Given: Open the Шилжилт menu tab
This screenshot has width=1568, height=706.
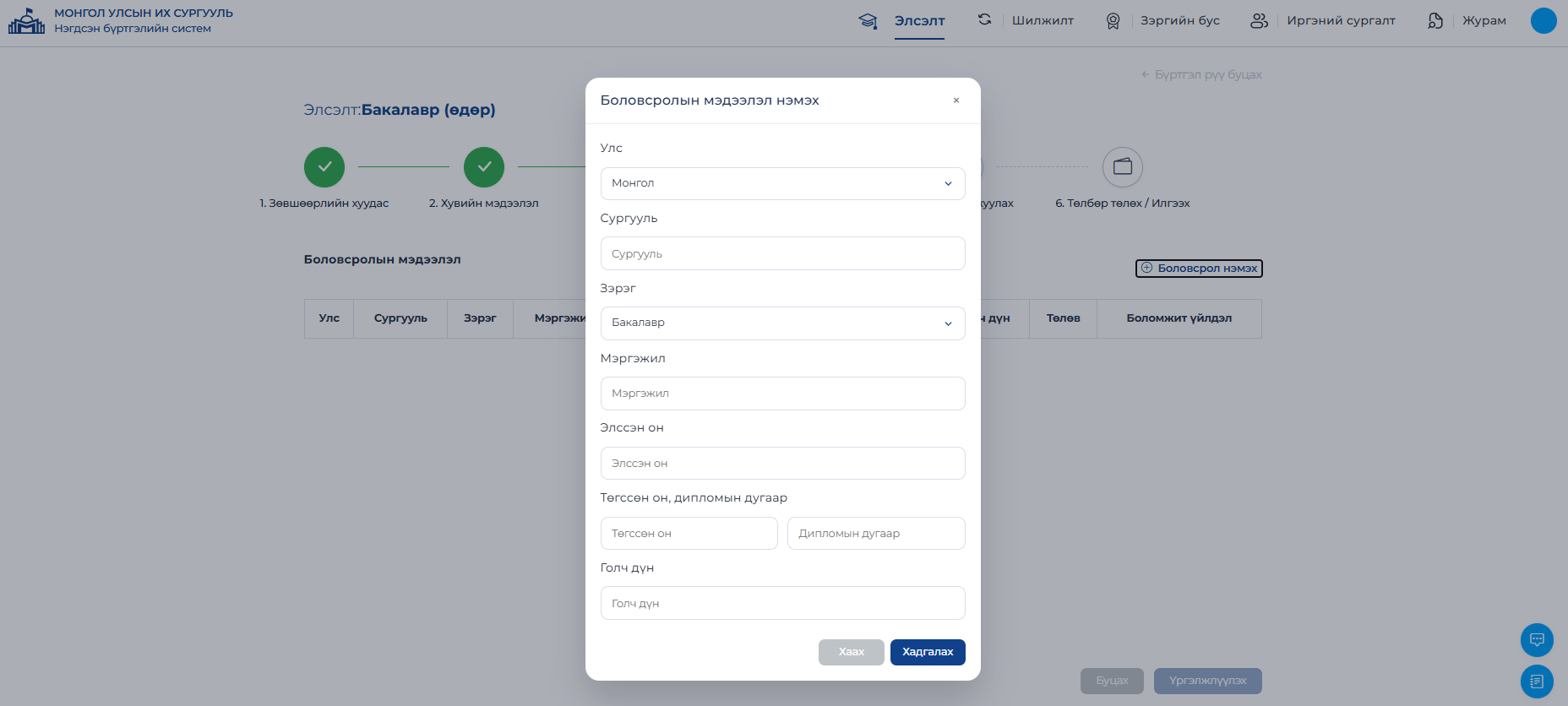Looking at the screenshot, I should click(1043, 21).
